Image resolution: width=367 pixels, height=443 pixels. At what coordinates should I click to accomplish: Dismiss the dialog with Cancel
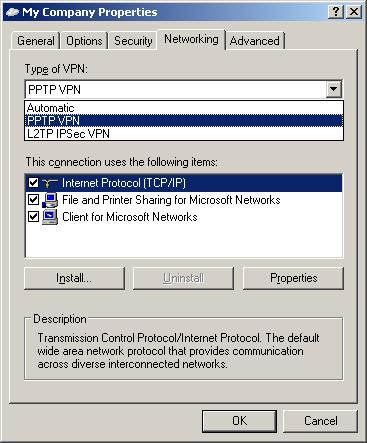(x=320, y=421)
